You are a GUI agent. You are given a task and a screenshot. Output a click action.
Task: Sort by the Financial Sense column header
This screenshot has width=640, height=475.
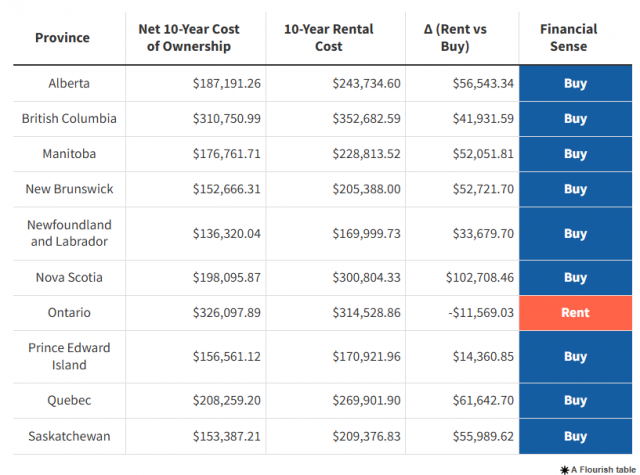(575, 38)
